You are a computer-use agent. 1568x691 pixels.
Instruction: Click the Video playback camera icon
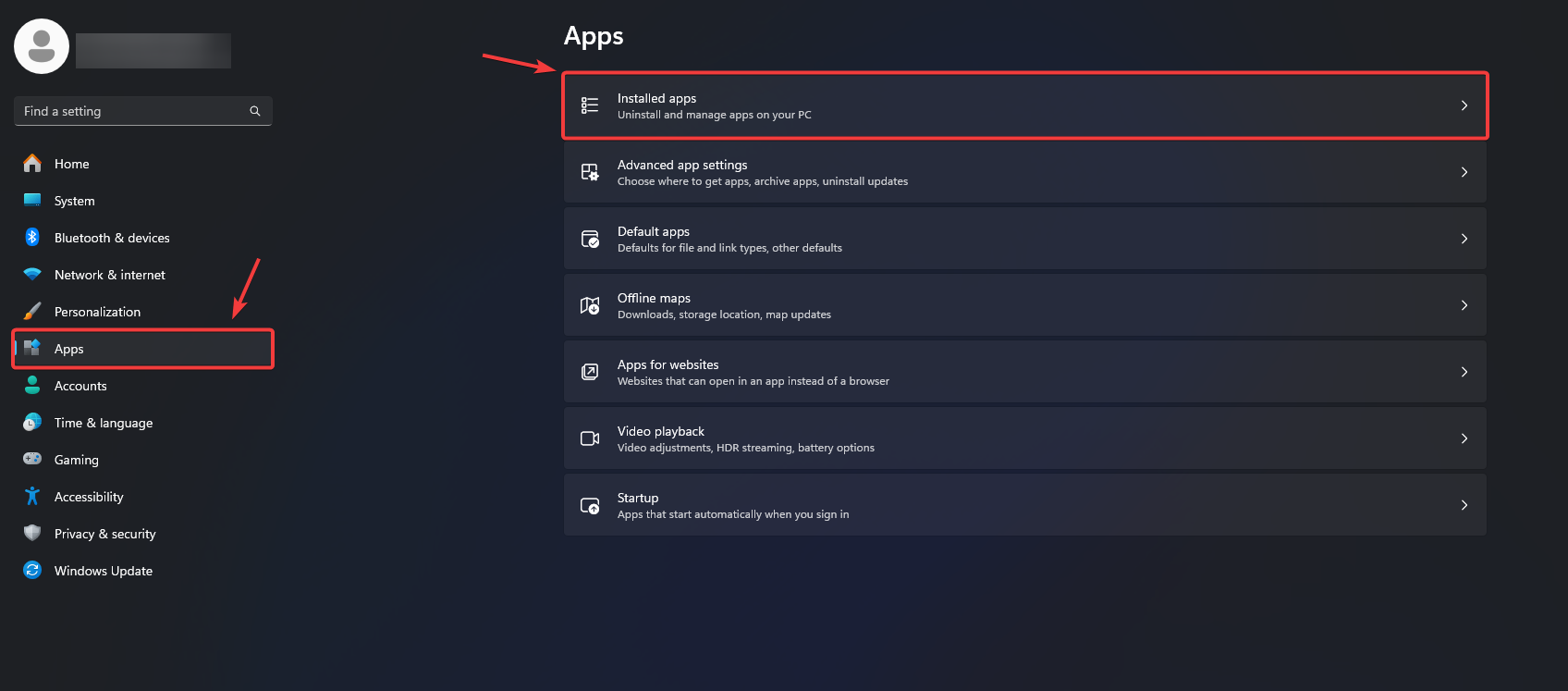[590, 438]
